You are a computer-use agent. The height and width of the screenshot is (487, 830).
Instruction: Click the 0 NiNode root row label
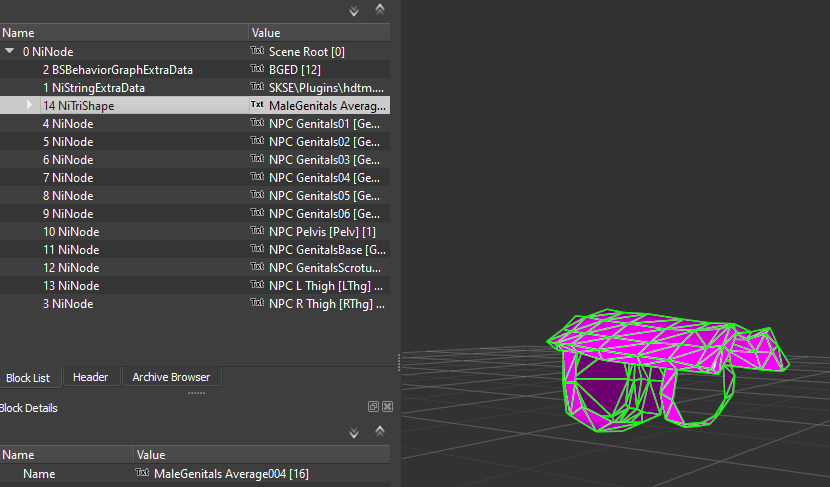click(x=48, y=52)
